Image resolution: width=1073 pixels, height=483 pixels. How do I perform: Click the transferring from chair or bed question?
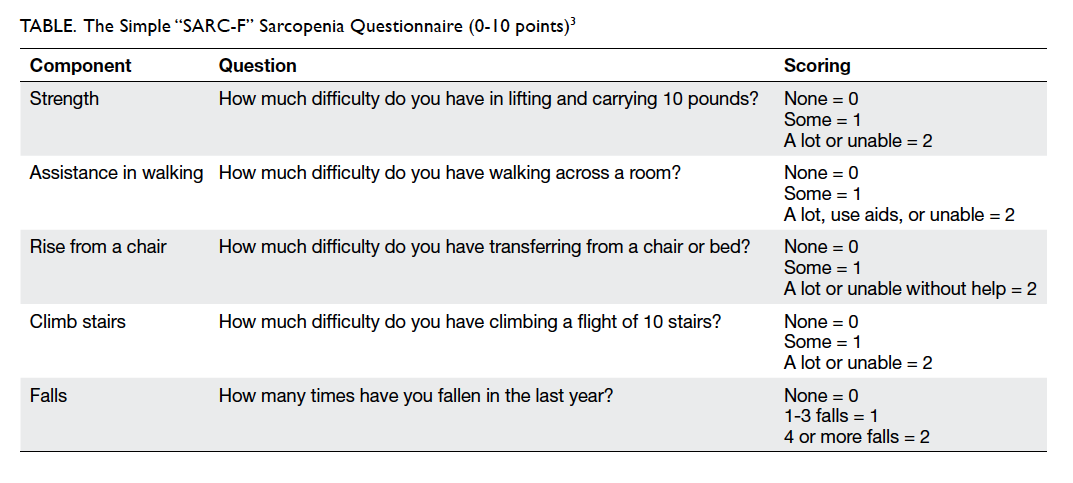click(x=484, y=247)
